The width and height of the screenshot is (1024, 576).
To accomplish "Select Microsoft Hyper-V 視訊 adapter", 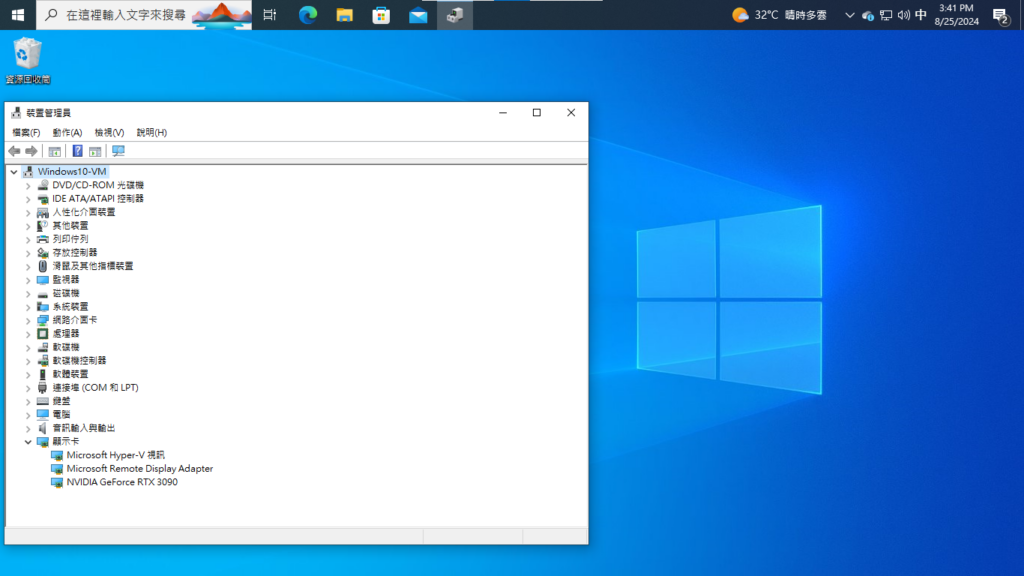I will [116, 455].
